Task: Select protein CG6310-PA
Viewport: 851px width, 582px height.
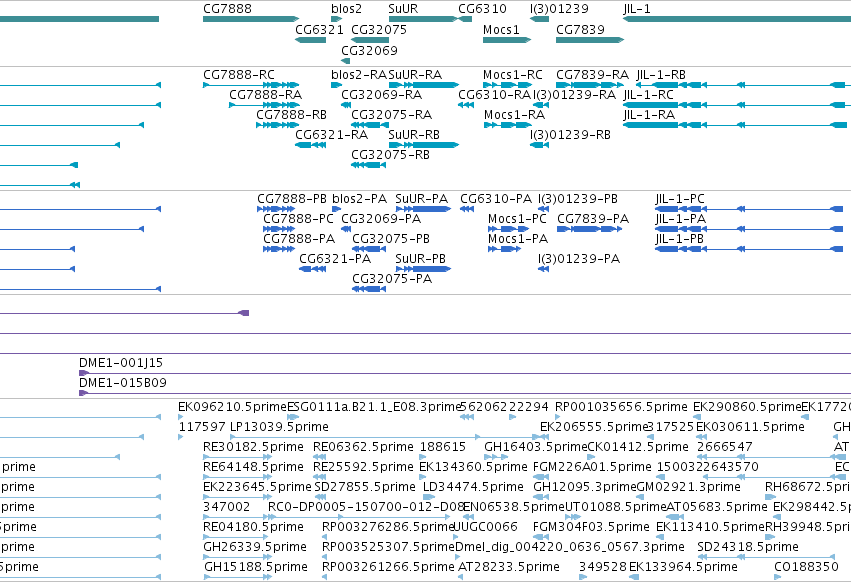Action: (496, 199)
